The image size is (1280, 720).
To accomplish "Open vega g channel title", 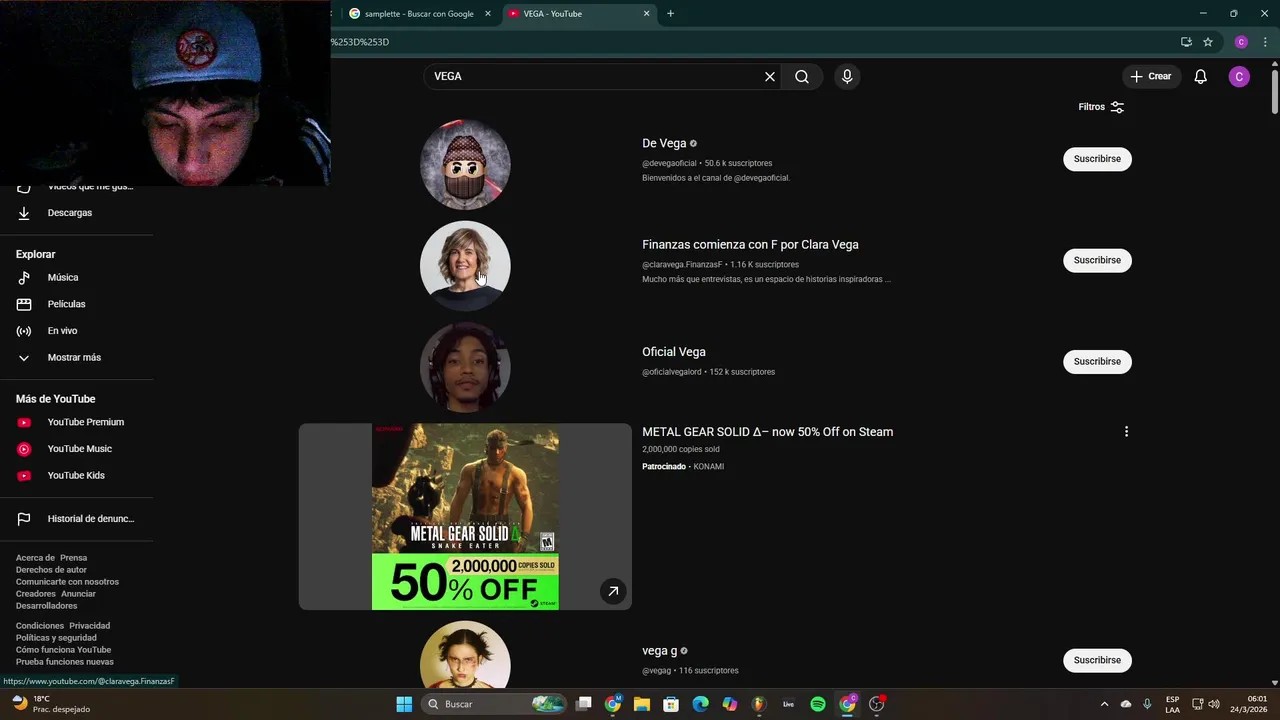I will click(x=659, y=650).
